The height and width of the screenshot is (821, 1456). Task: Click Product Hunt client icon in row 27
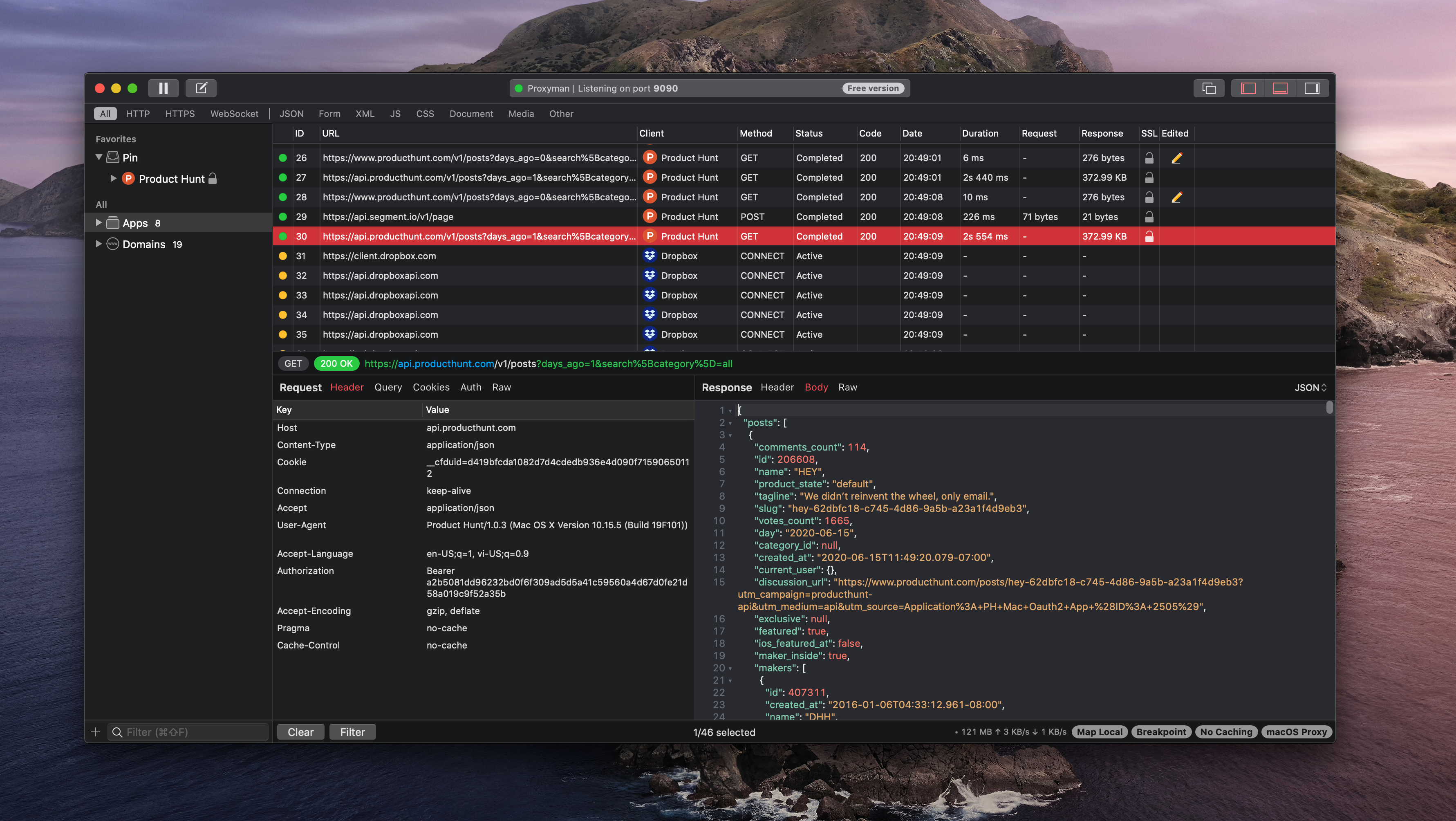coord(650,177)
